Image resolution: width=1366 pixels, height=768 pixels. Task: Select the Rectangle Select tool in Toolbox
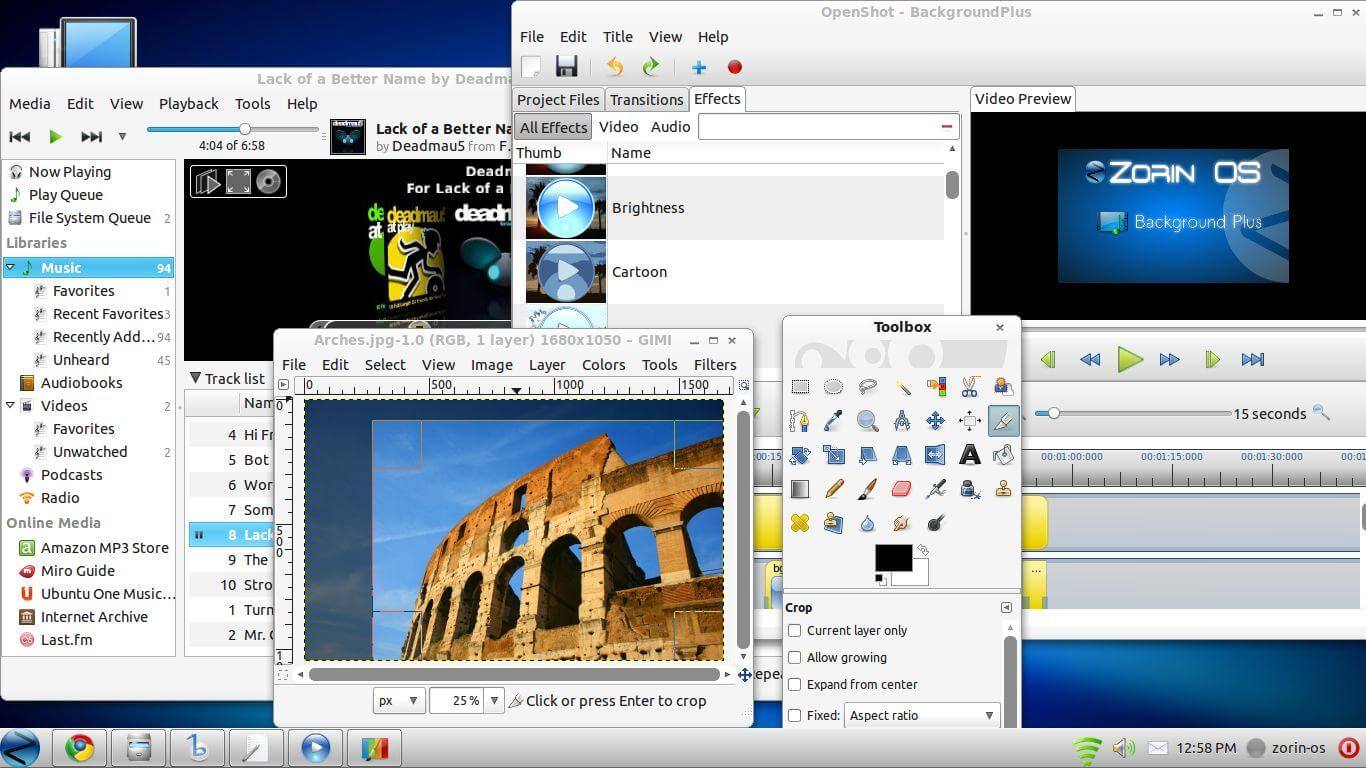[x=800, y=387]
